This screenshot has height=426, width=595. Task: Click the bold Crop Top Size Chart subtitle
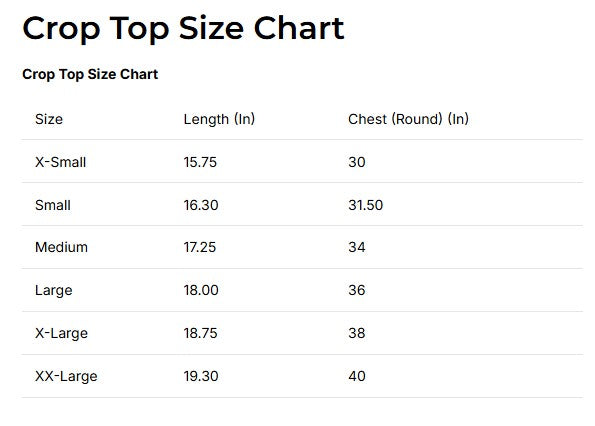[x=90, y=74]
